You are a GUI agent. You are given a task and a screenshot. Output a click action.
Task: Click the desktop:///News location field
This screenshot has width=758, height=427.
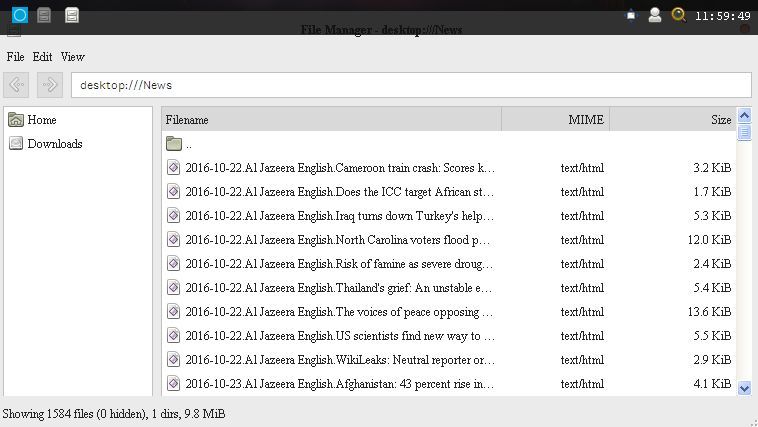[x=410, y=85]
